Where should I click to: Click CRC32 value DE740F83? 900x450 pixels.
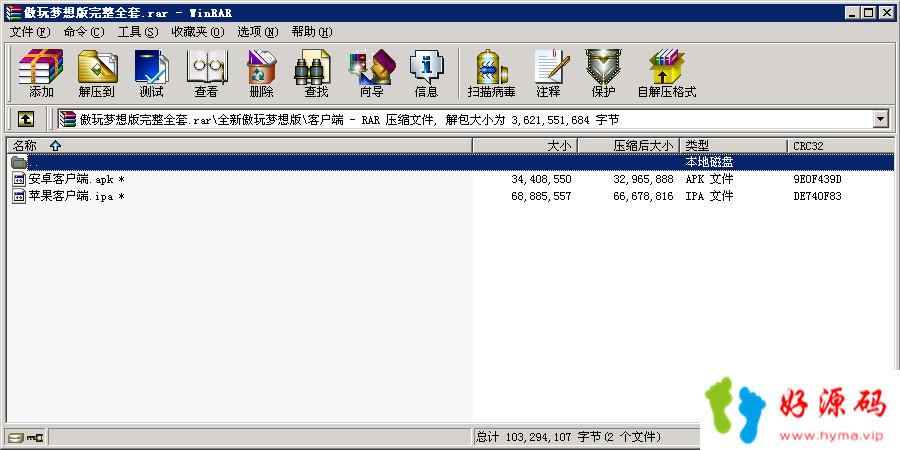click(x=817, y=196)
